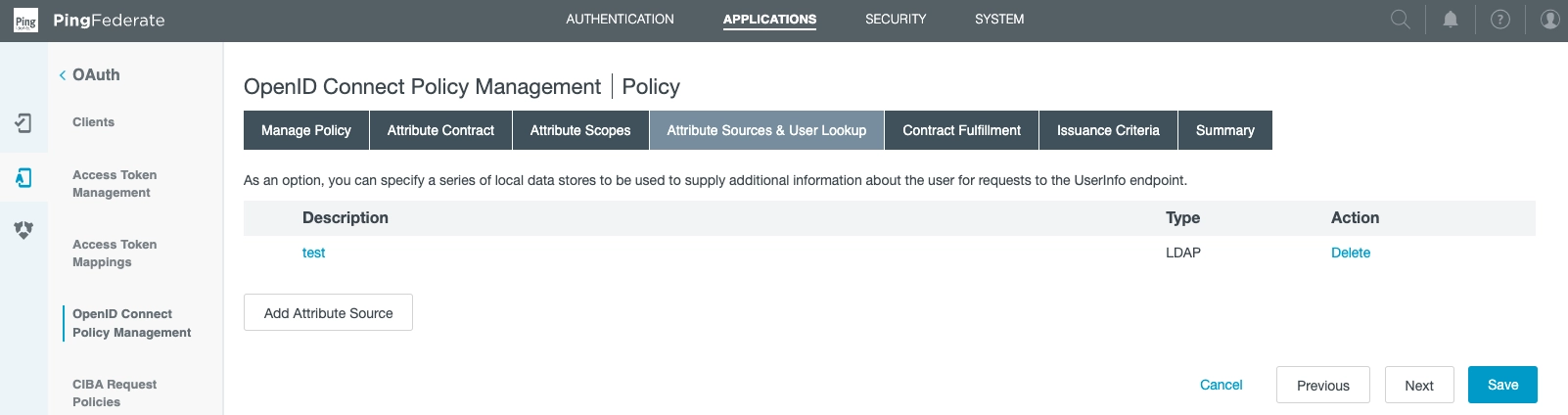Click the Add Attribute Source button
Viewport: 1568px width, 415px height.
[328, 313]
